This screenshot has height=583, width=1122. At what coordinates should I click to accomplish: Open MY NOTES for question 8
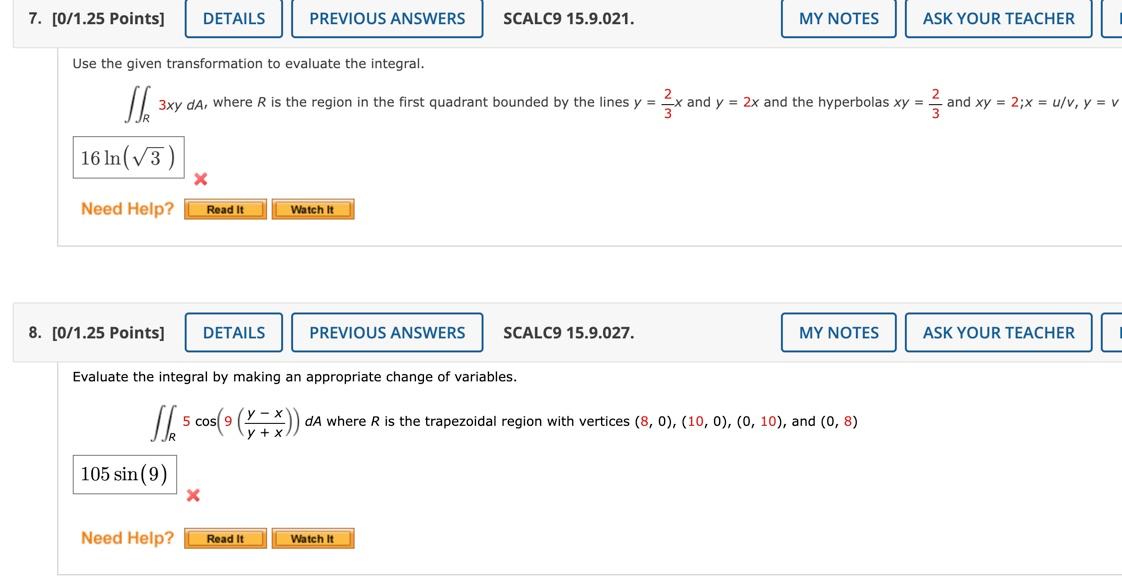(838, 332)
